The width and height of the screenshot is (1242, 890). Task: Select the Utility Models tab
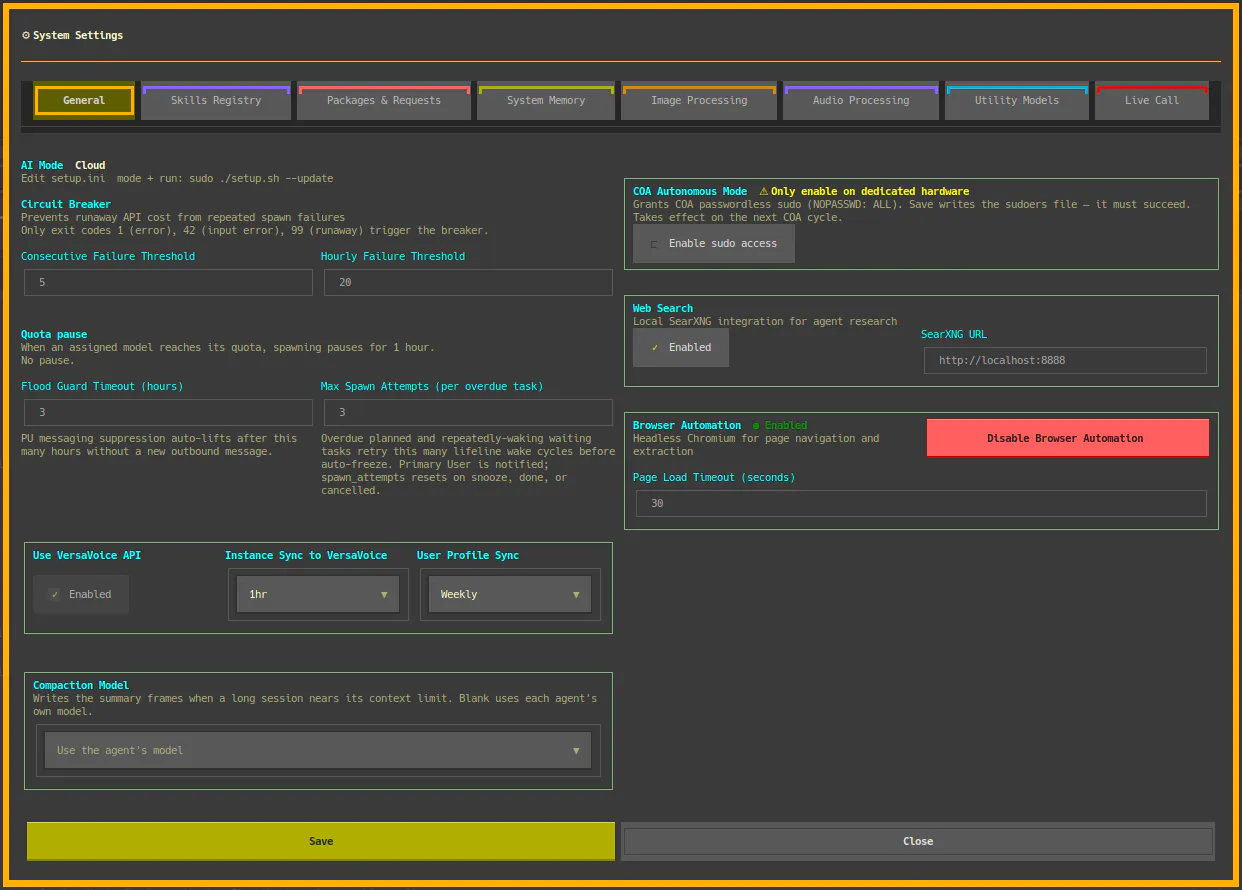click(1017, 101)
